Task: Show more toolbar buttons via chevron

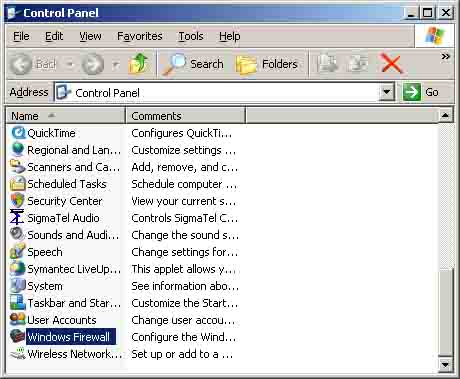Action: 446,56
